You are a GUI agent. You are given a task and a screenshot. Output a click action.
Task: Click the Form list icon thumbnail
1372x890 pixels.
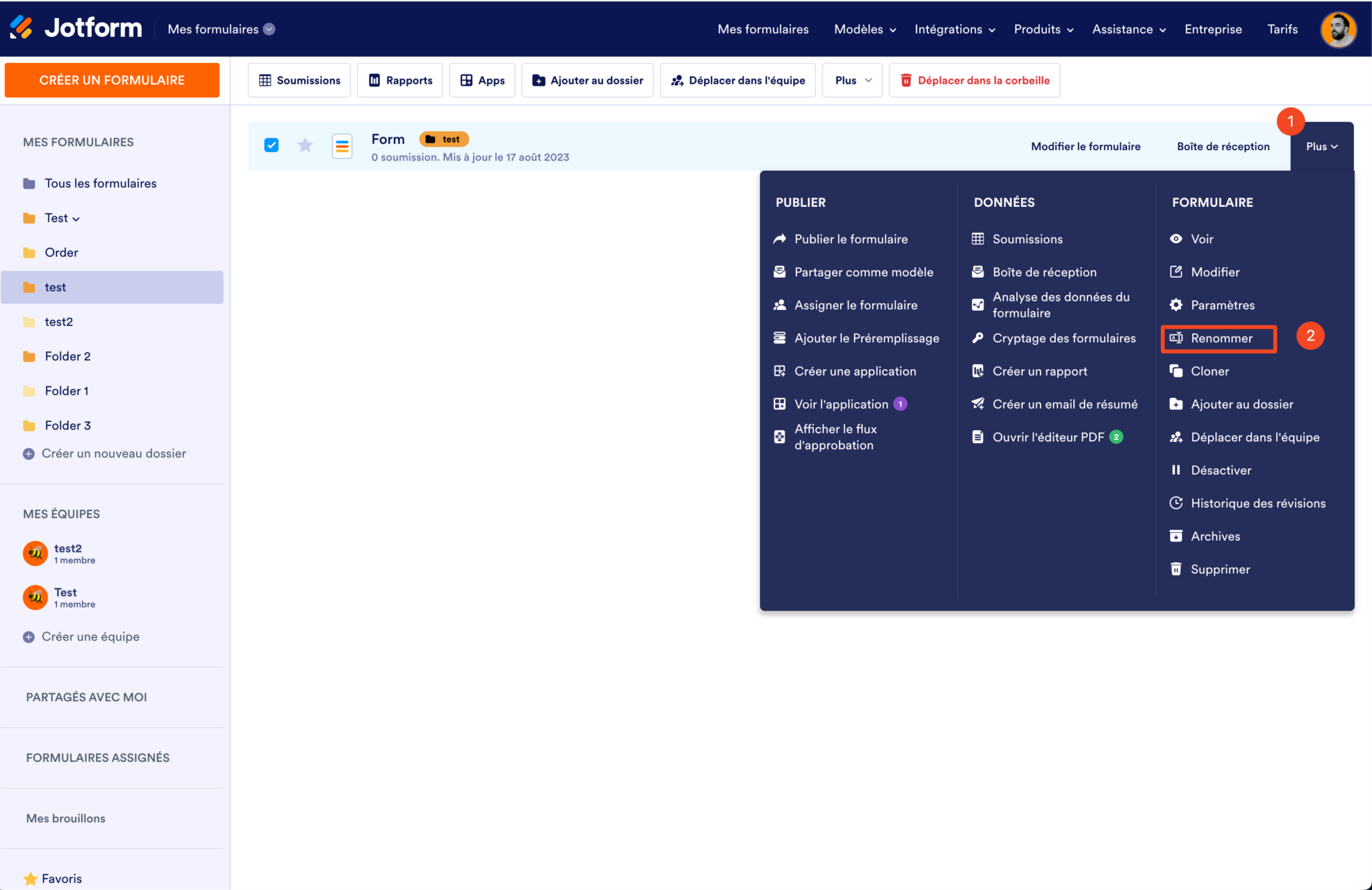point(342,146)
